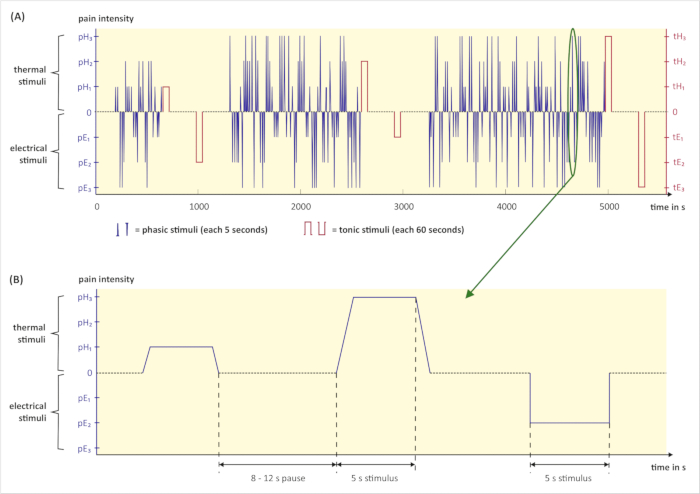Click the red tonic pulse reaching tE3
This screenshot has height=494, width=700.
pyautogui.click(x=642, y=149)
